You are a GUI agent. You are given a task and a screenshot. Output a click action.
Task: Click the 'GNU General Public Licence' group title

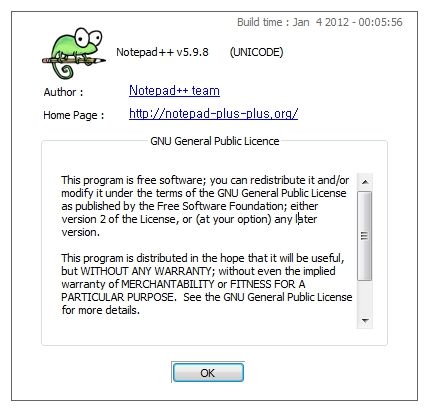pyautogui.click(x=215, y=141)
